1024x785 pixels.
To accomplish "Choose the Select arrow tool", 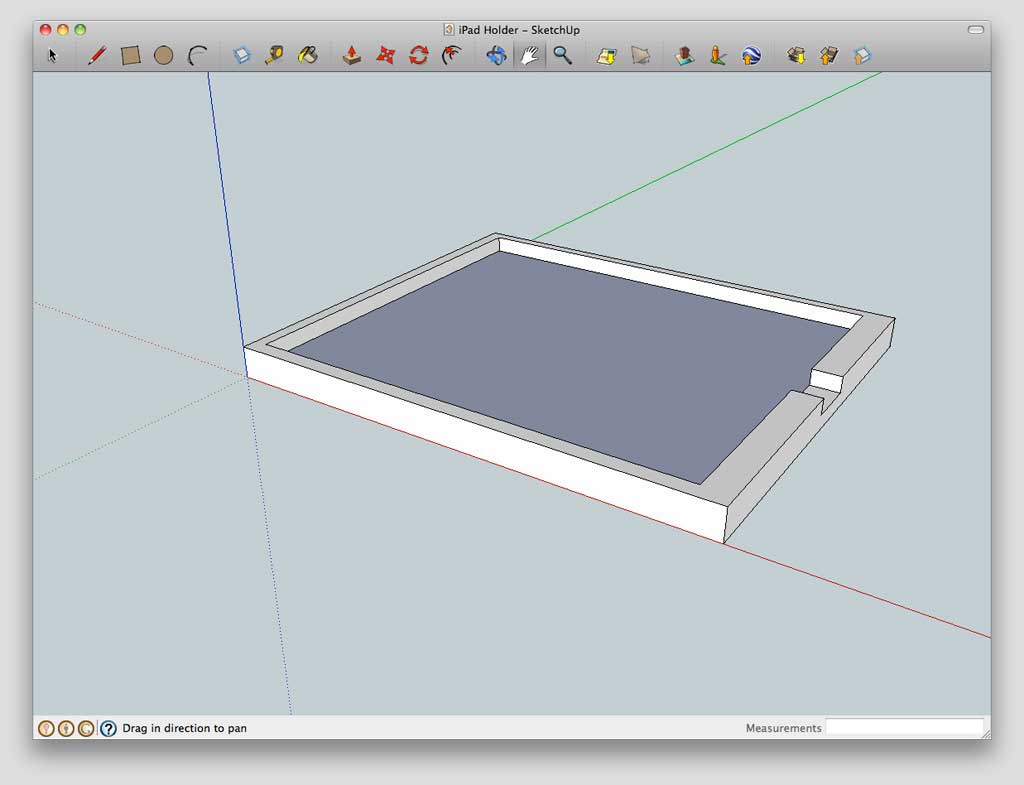I will tap(53, 56).
